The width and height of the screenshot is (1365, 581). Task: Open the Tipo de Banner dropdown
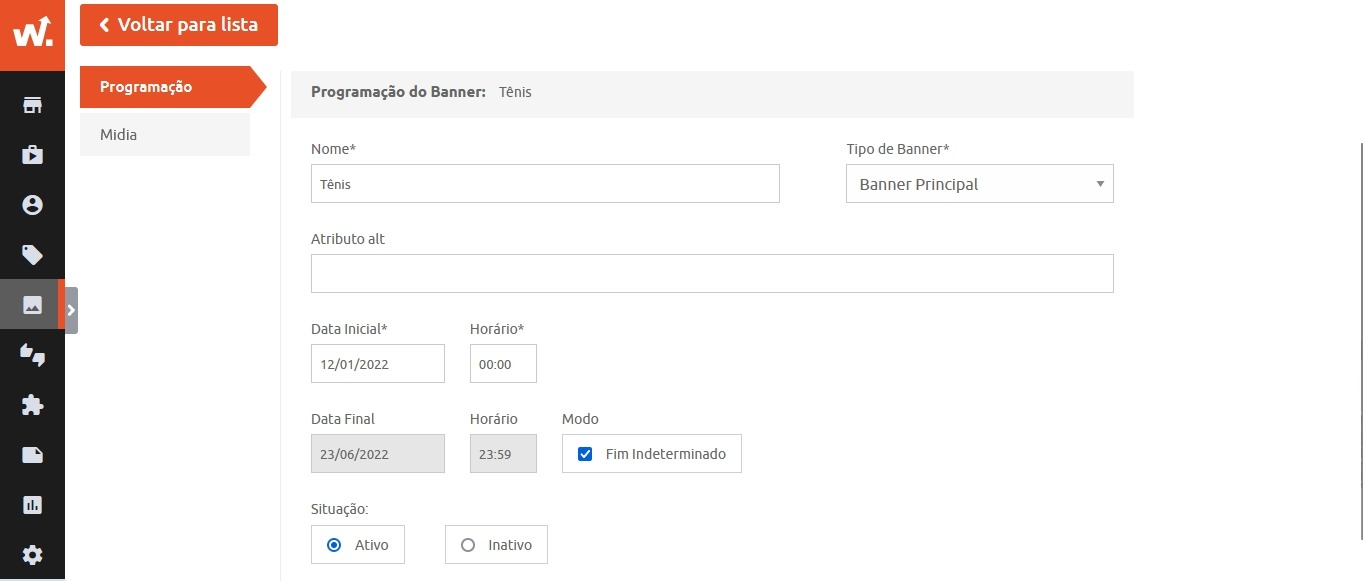[979, 184]
